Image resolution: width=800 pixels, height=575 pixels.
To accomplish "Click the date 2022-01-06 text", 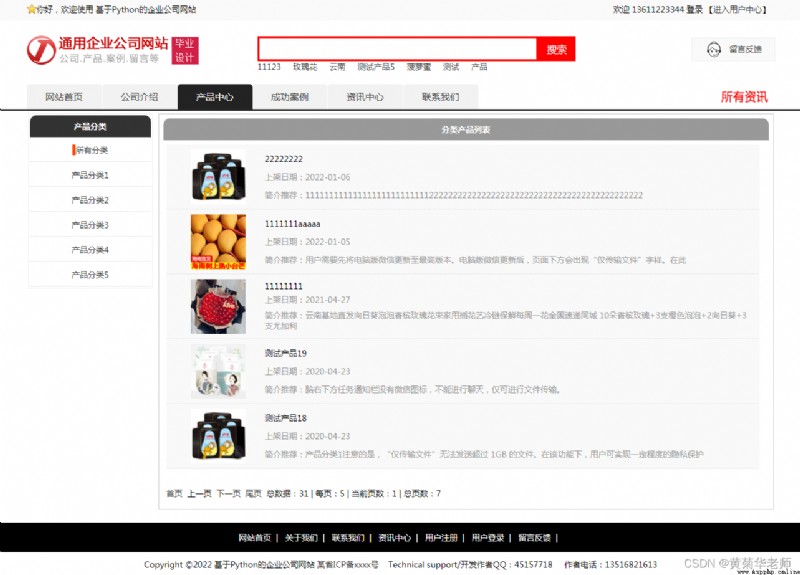I will click(x=328, y=177).
